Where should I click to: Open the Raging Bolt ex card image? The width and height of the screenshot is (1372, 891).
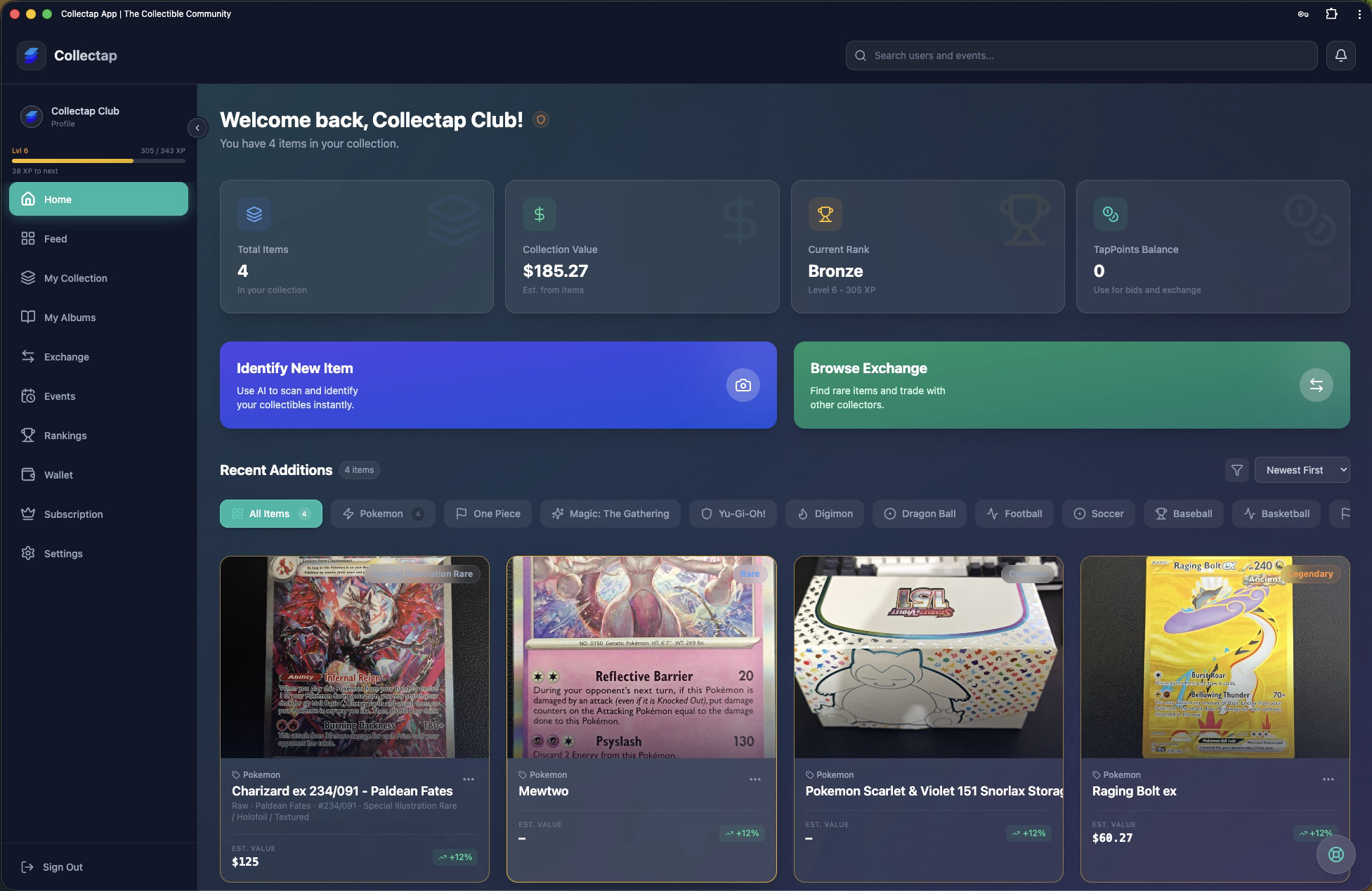pos(1215,658)
